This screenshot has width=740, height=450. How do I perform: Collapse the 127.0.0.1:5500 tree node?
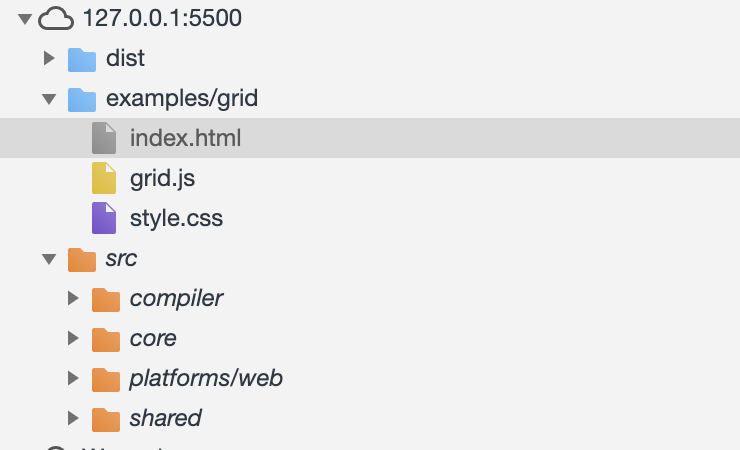25,19
